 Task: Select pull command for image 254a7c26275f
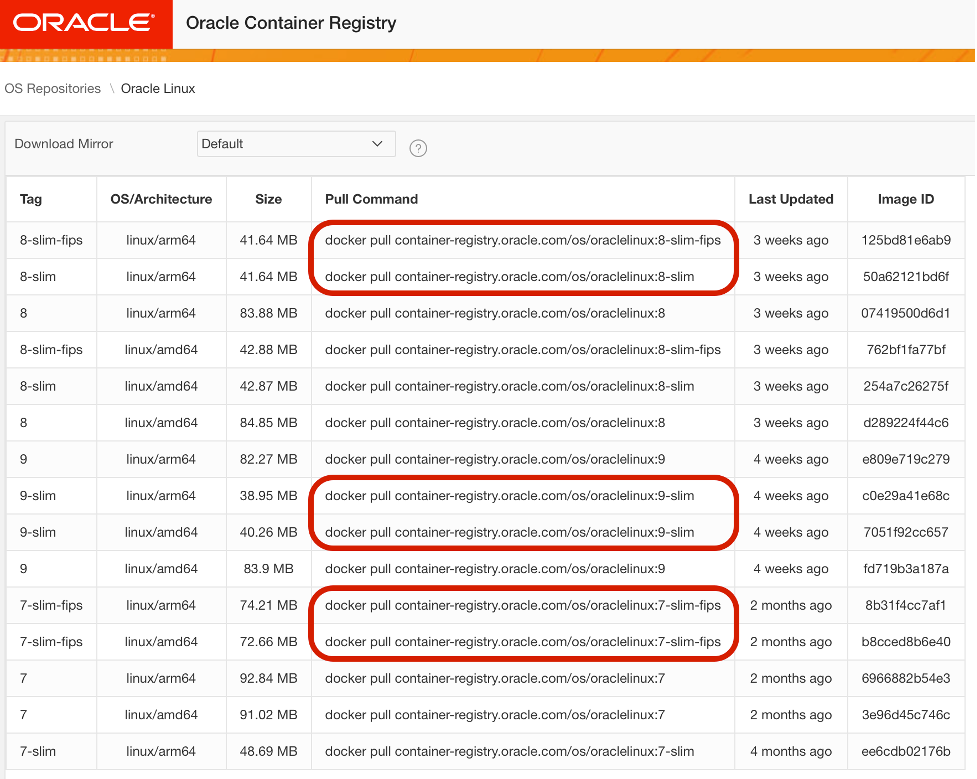[510, 386]
